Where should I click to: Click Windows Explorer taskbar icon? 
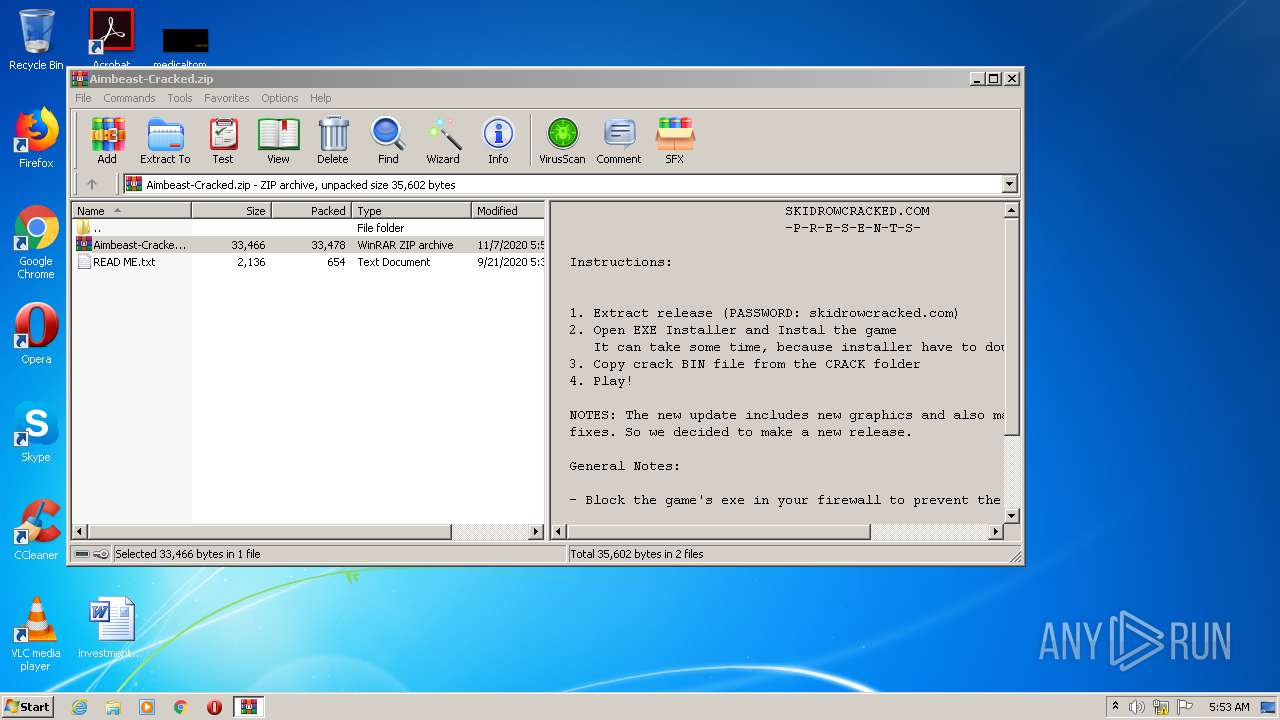(113, 707)
